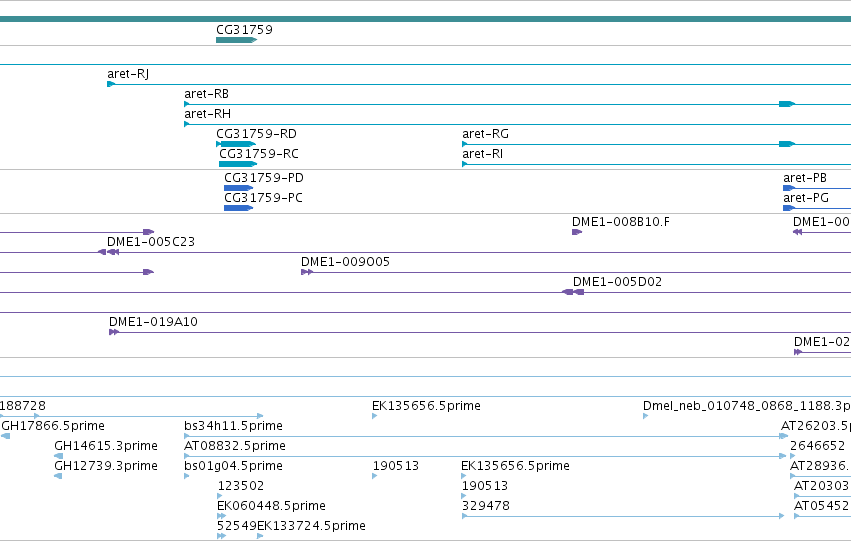Select the 329478 feature label
This screenshot has width=851, height=541.
(x=486, y=506)
